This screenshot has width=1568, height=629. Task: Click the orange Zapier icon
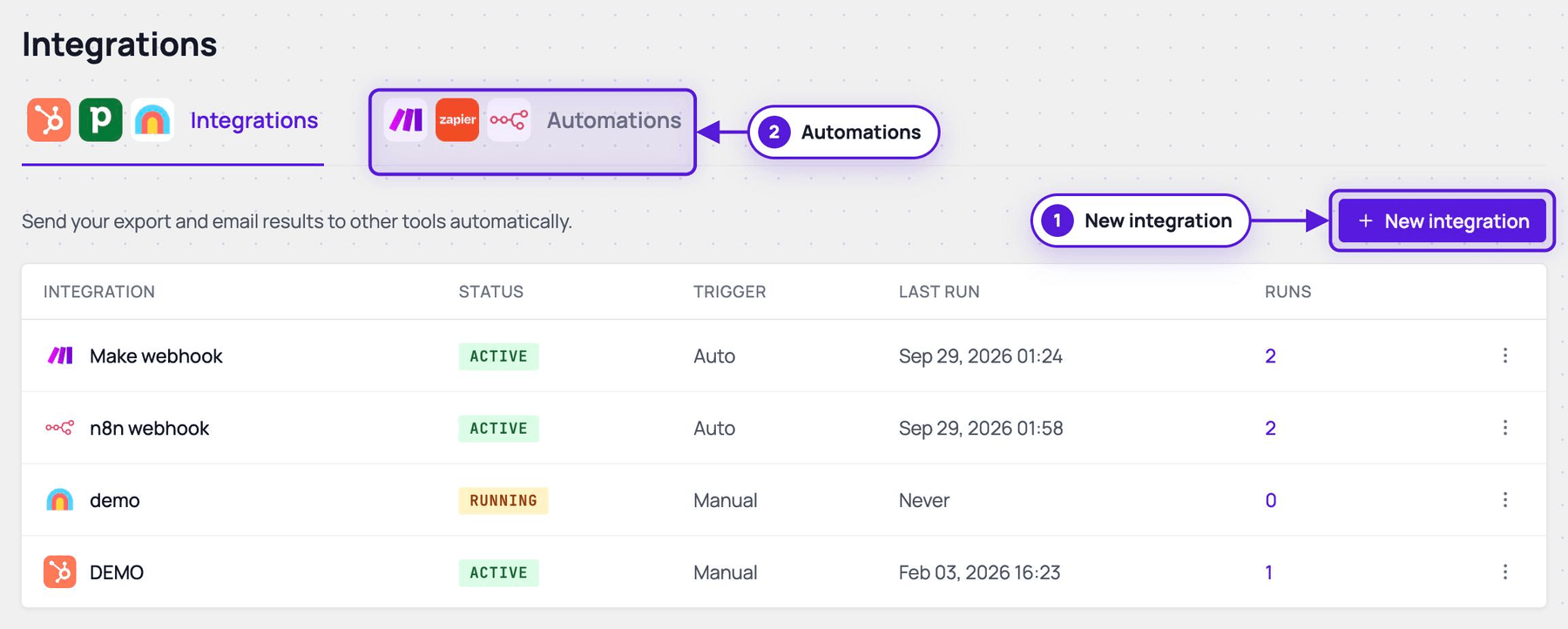click(x=457, y=119)
